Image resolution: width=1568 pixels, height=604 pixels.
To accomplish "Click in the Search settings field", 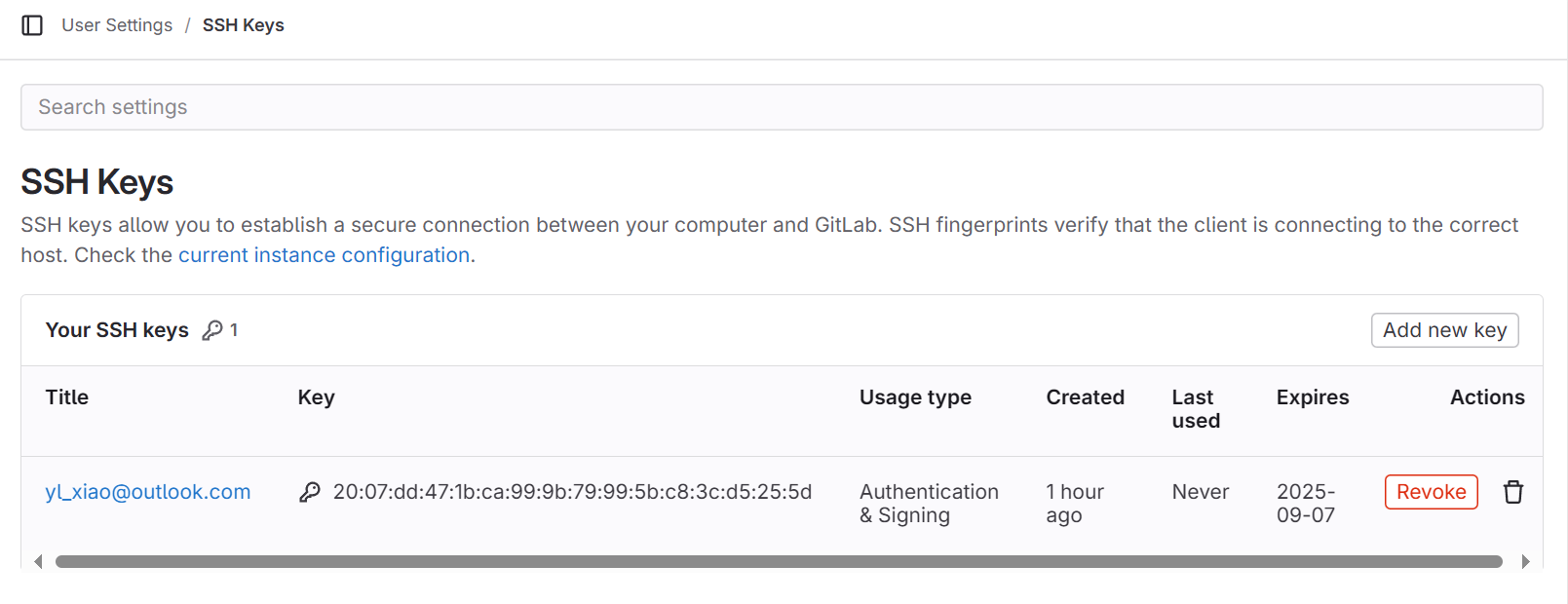I will coord(781,107).
